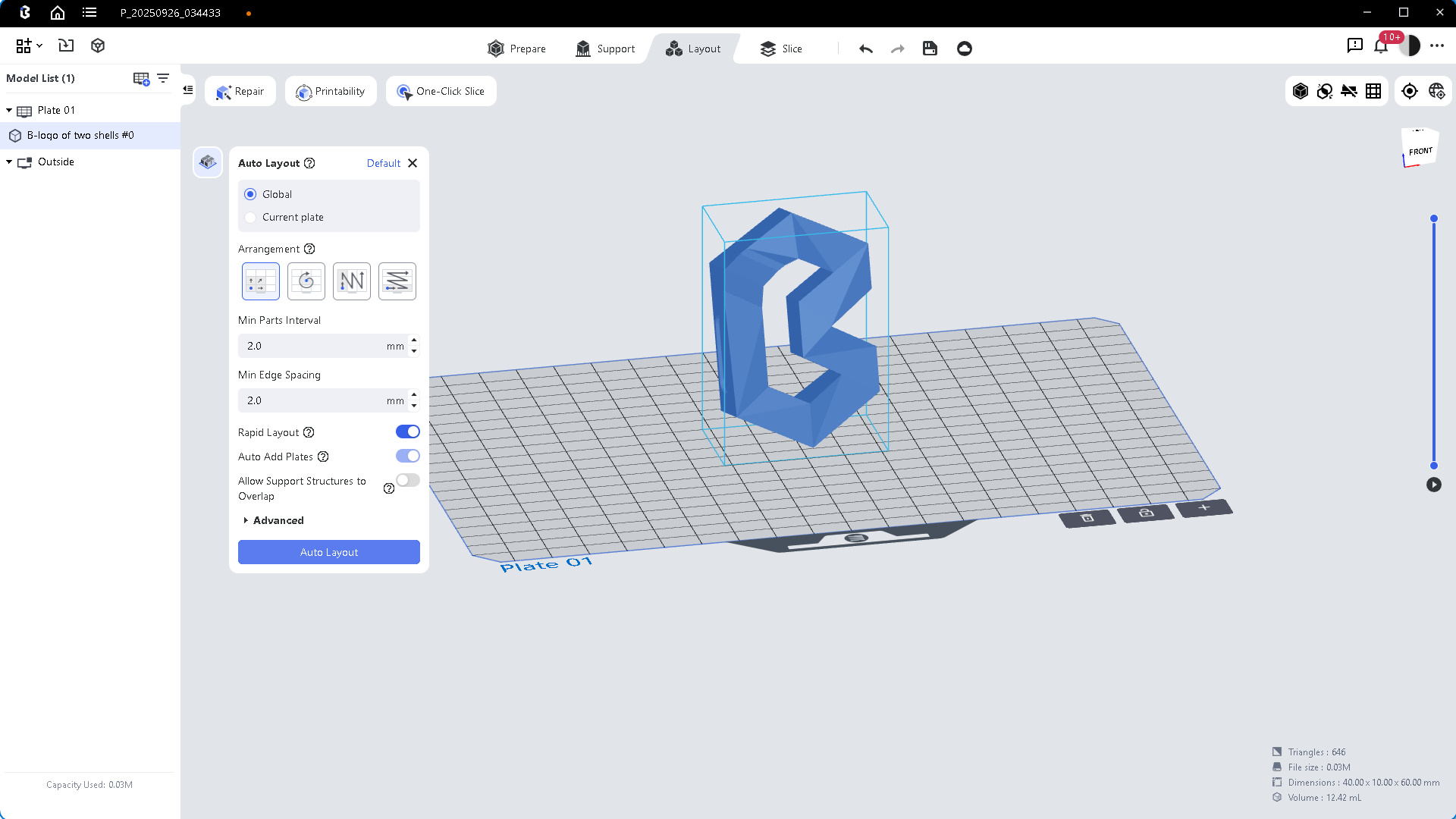Viewport: 1456px width, 819px height.
Task: Click the bottom handle of the layer slider
Action: (x=1434, y=466)
